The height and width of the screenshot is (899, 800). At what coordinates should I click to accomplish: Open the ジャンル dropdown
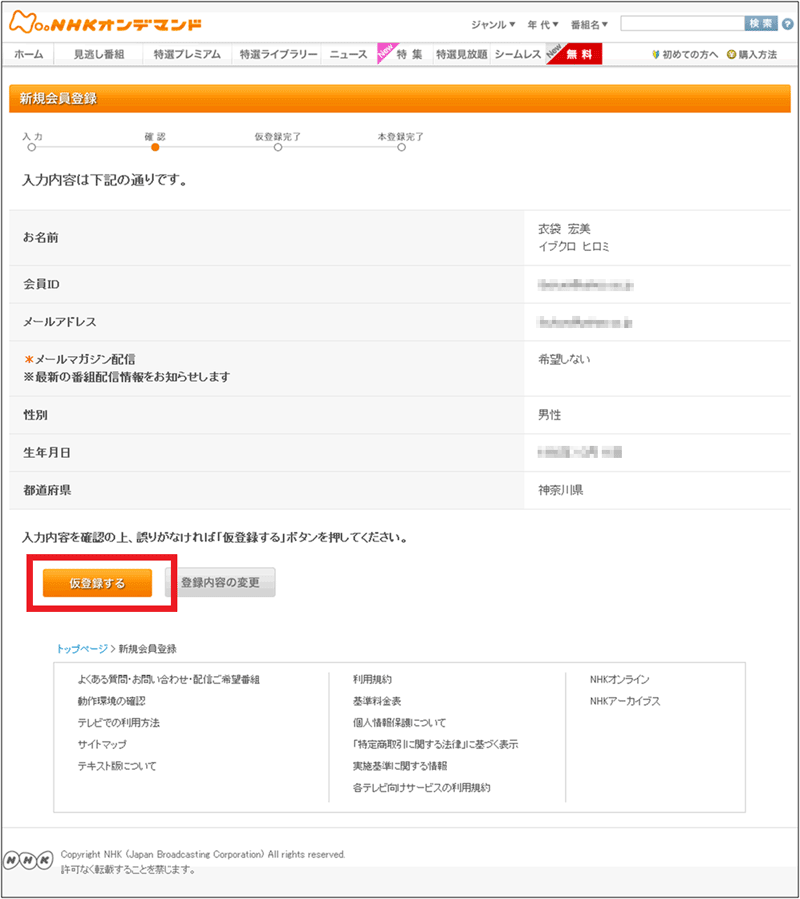coord(493,25)
